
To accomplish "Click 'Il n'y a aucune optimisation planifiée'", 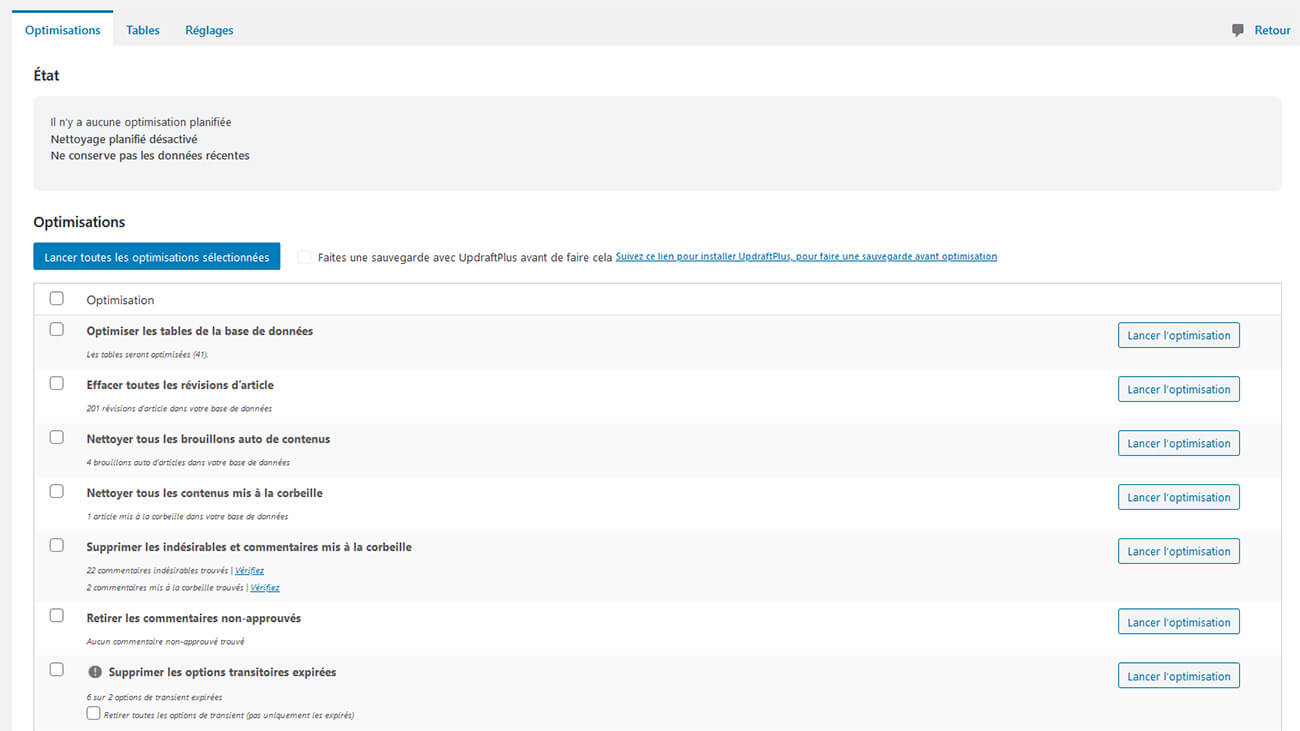I will pyautogui.click(x=141, y=122).
